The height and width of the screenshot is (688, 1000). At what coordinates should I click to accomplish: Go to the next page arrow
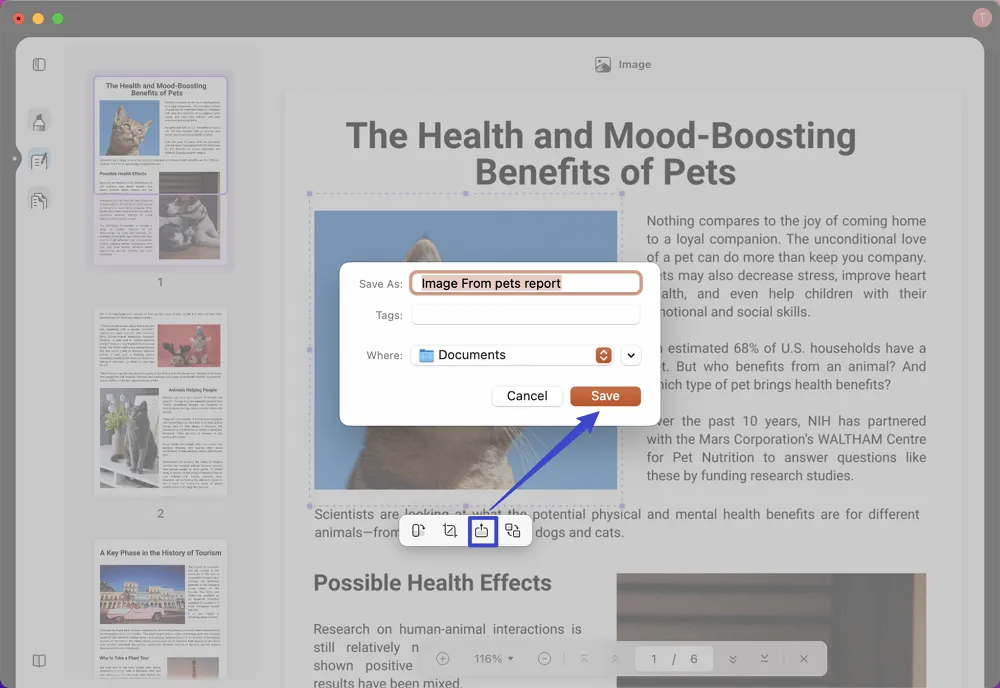pyautogui.click(x=733, y=659)
